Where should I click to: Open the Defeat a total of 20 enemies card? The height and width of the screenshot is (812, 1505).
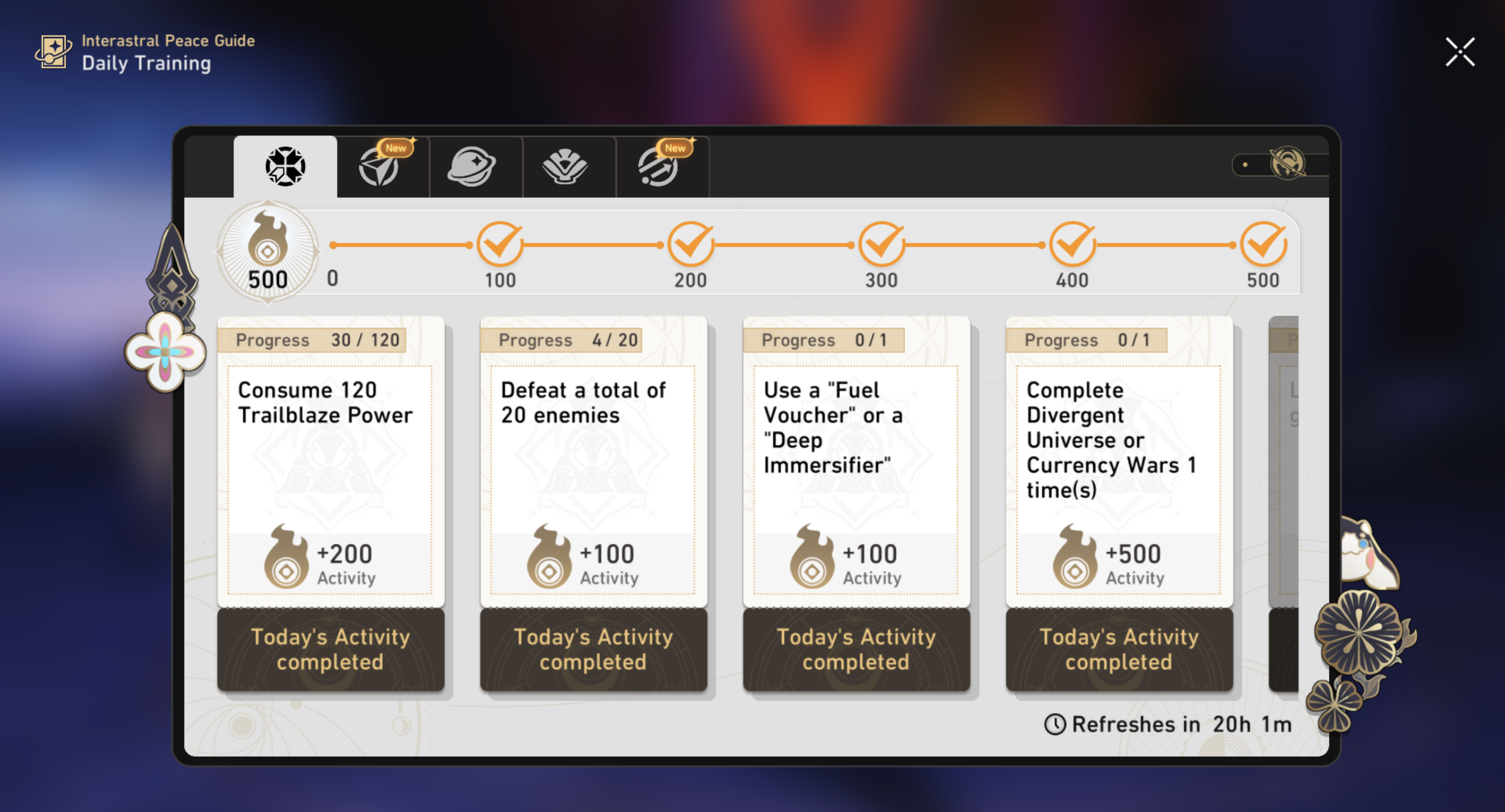593,462
